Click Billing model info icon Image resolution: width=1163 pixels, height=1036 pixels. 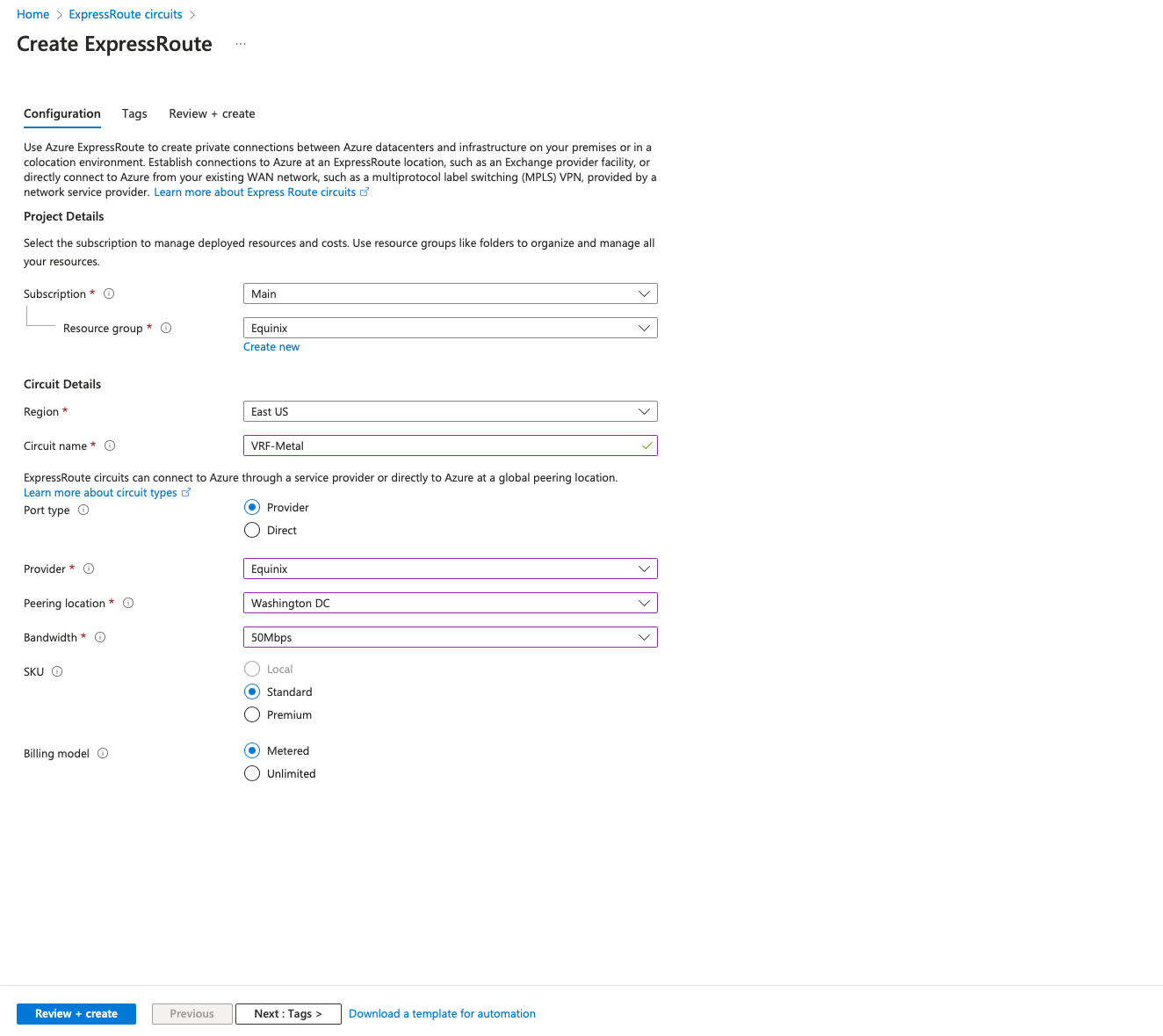pos(103,753)
